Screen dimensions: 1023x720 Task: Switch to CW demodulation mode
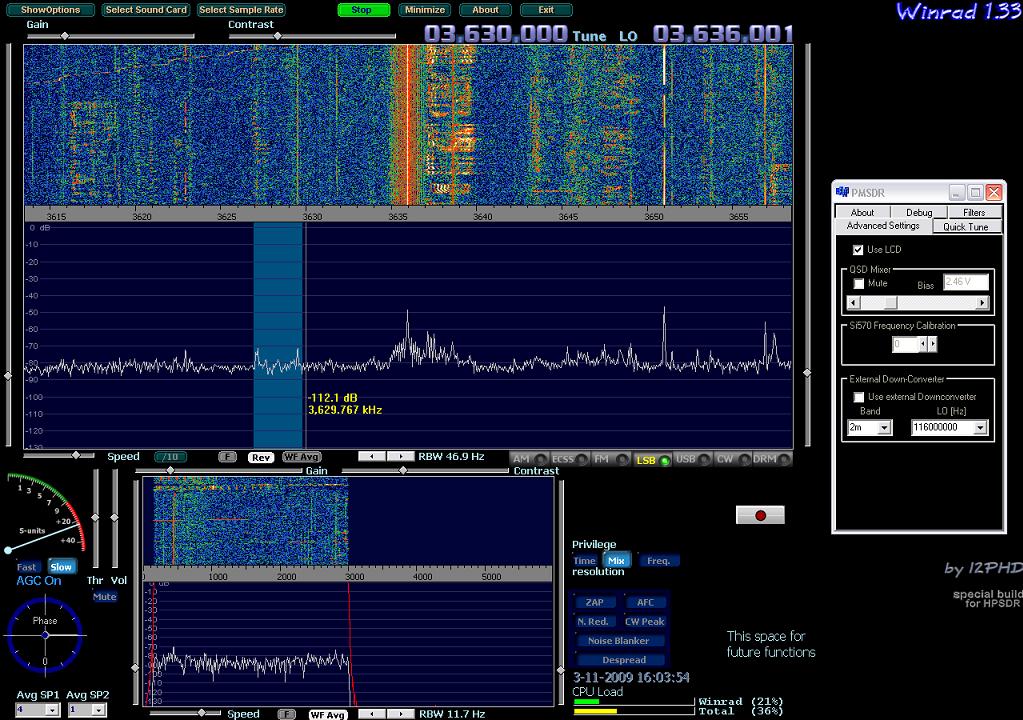(x=730, y=460)
